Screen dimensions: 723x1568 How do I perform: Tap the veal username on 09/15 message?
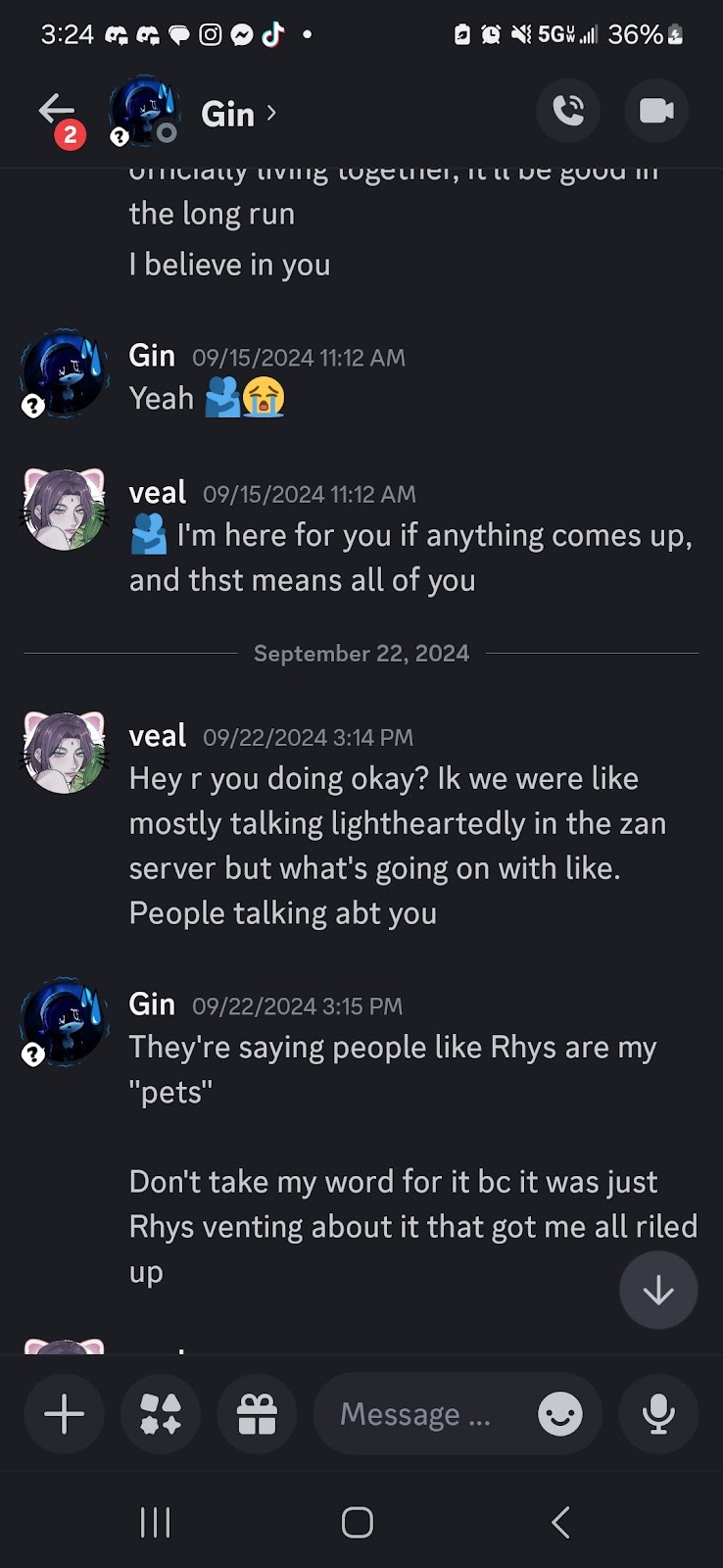pyautogui.click(x=158, y=493)
